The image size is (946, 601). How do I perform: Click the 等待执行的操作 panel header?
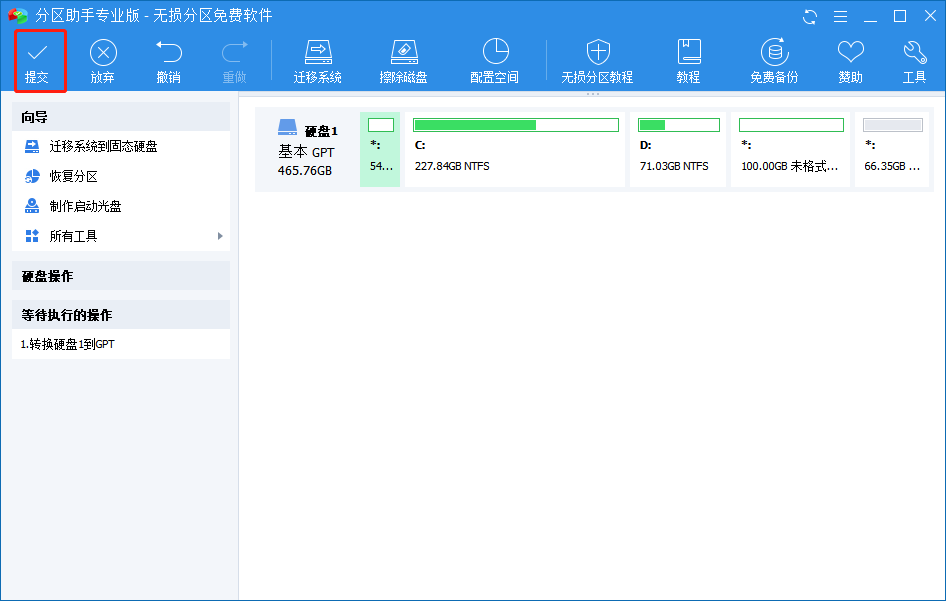(121, 315)
